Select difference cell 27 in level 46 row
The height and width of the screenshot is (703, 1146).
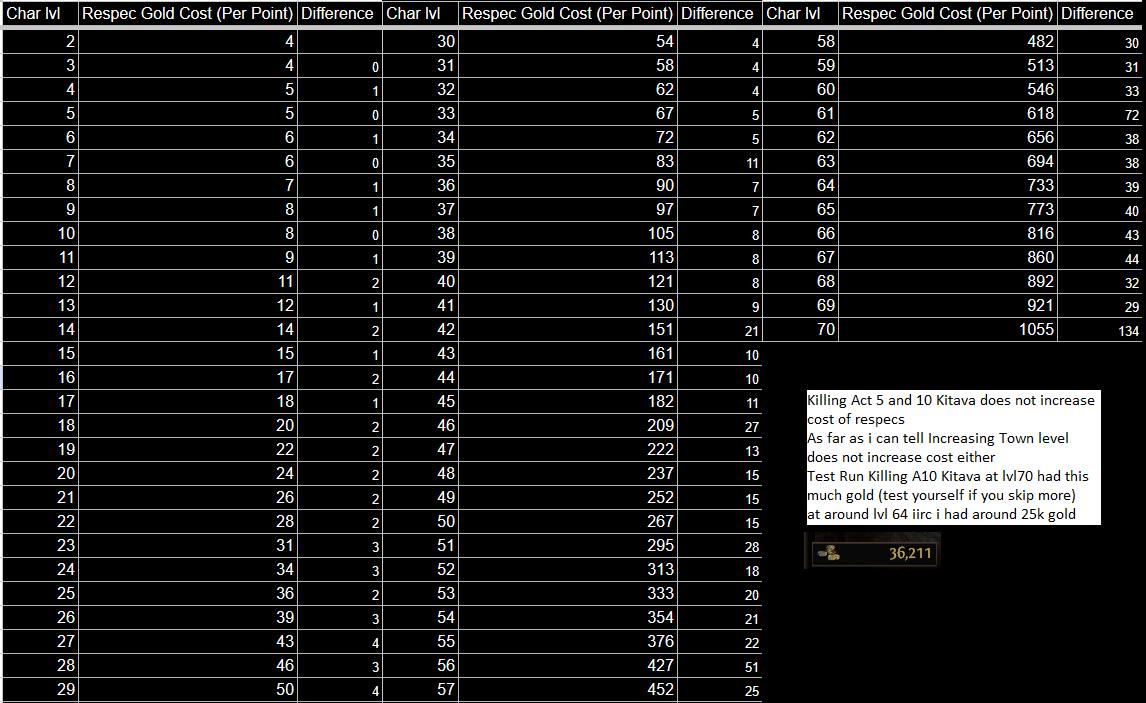click(x=720, y=425)
